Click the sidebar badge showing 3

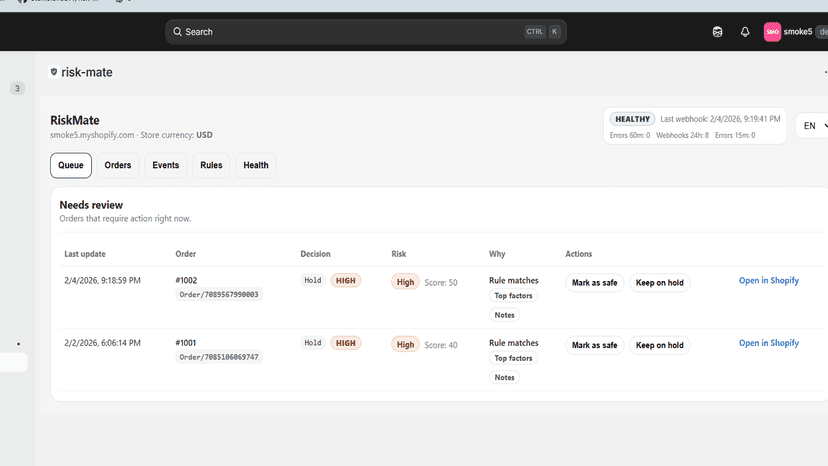pyautogui.click(x=17, y=88)
